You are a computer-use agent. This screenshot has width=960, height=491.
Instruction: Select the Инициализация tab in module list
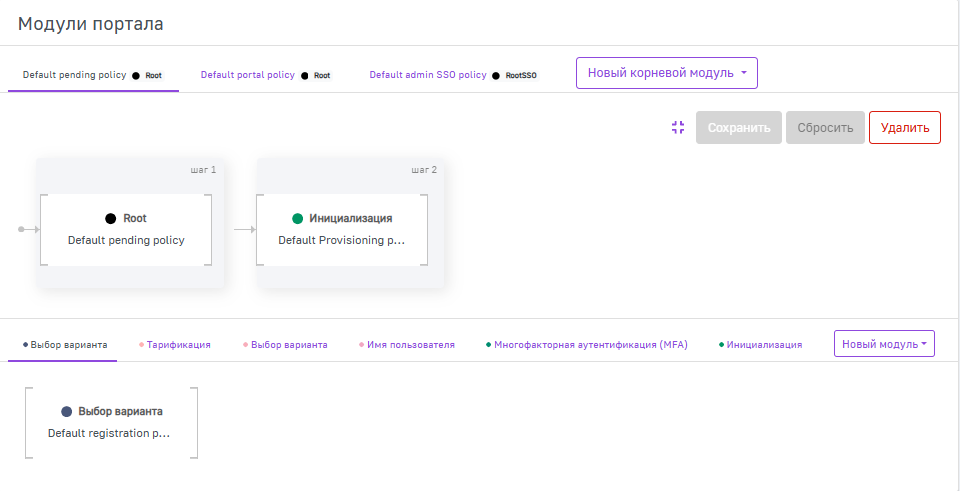pyautogui.click(x=760, y=345)
